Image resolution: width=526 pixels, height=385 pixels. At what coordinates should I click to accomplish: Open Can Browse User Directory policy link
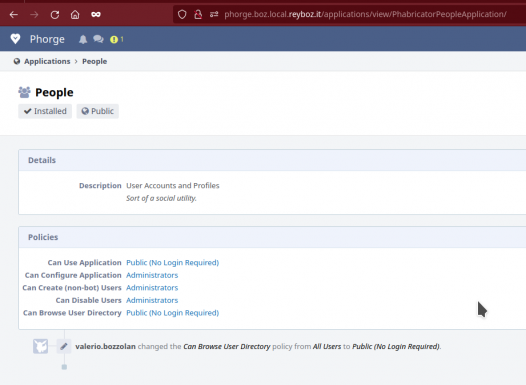(172, 313)
